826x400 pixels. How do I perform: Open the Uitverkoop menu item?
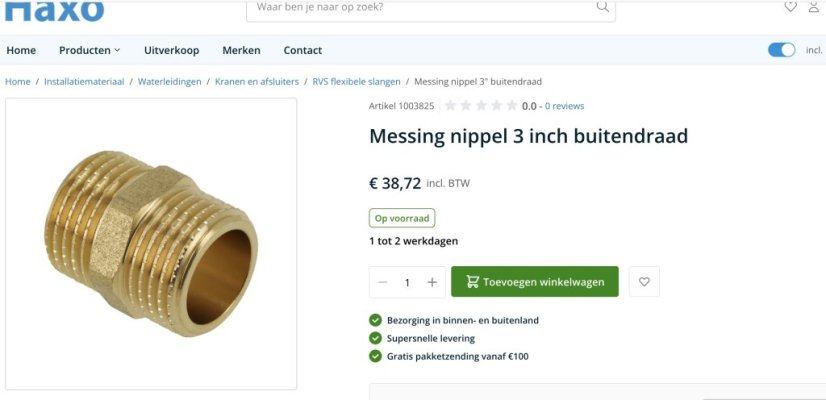(171, 50)
